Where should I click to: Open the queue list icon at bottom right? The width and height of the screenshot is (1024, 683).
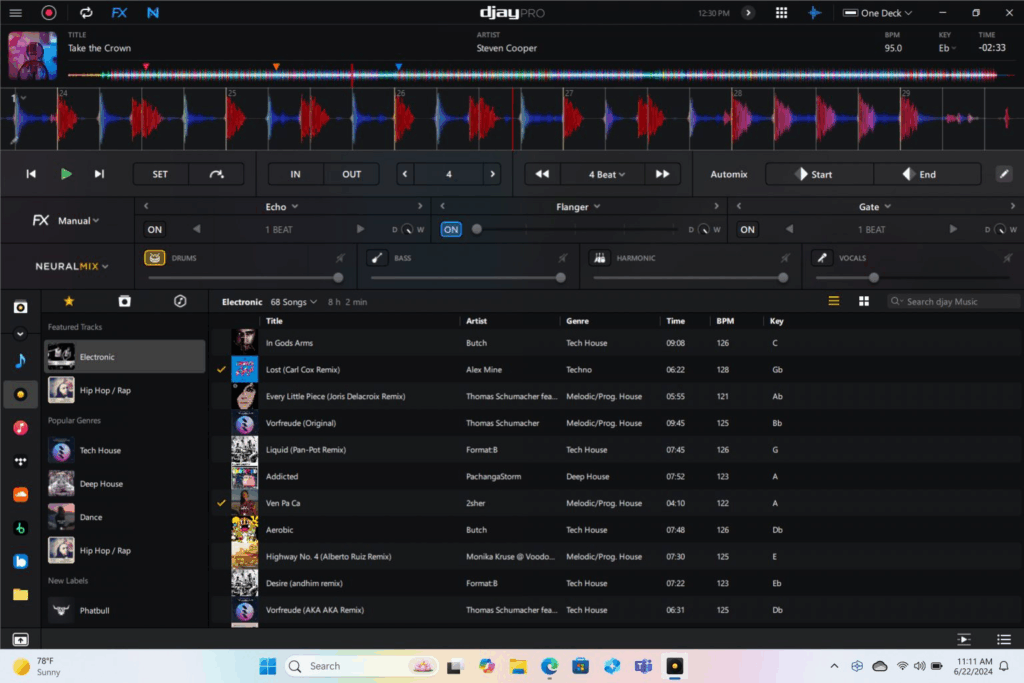pos(1004,639)
